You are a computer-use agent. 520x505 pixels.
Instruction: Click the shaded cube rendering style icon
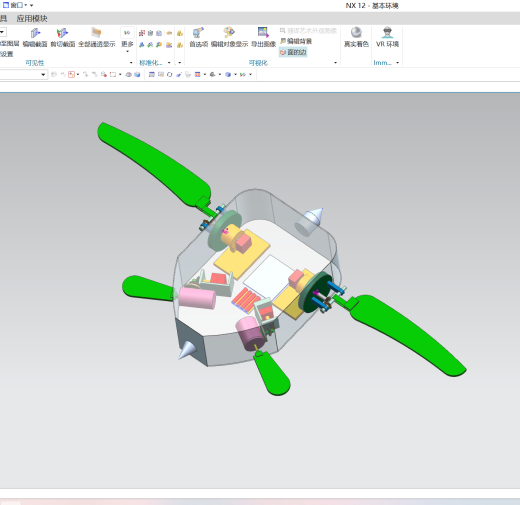pos(228,74)
